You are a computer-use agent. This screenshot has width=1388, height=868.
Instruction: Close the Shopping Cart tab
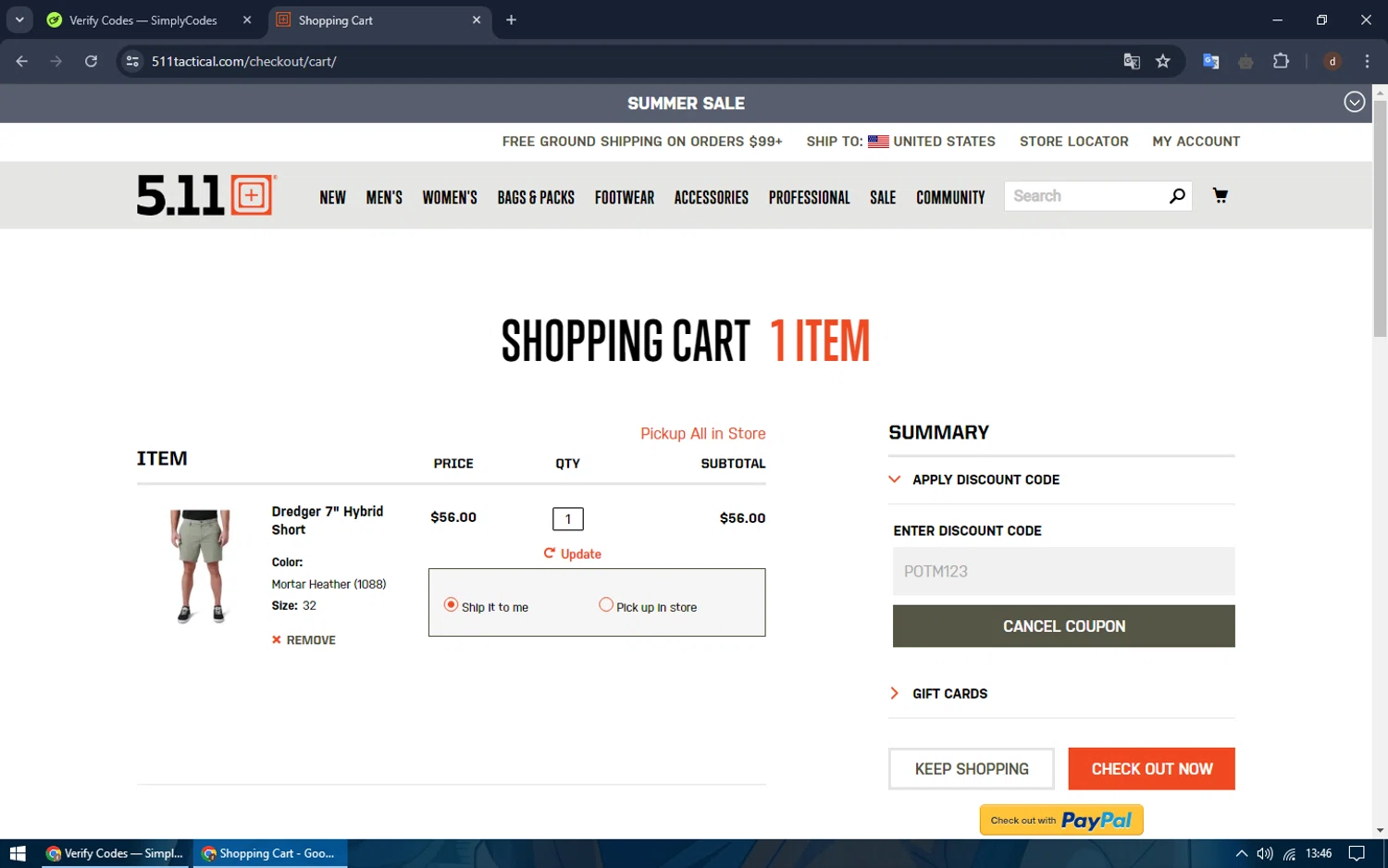click(x=477, y=19)
